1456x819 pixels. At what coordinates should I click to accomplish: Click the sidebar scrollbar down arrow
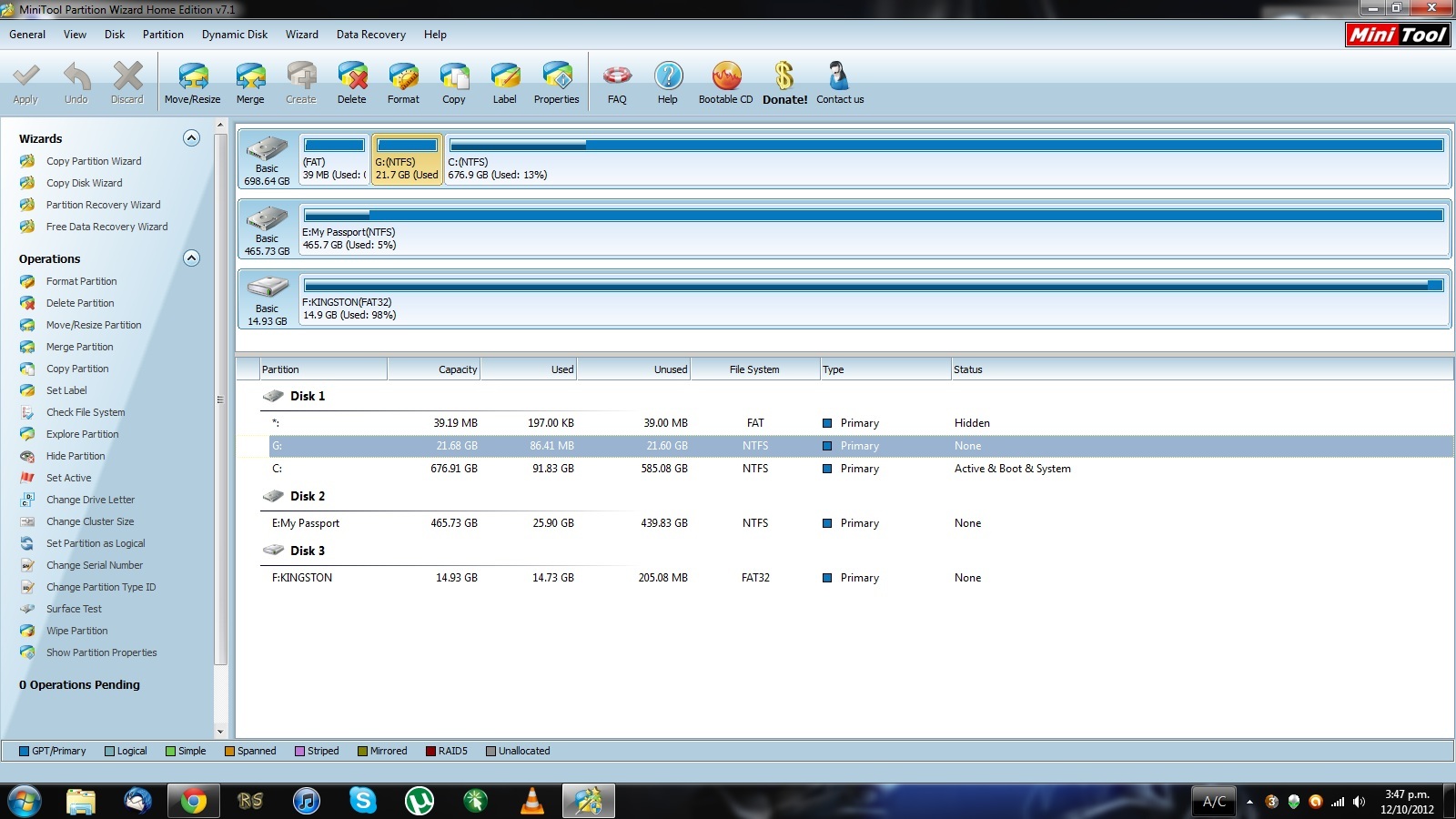point(219,732)
